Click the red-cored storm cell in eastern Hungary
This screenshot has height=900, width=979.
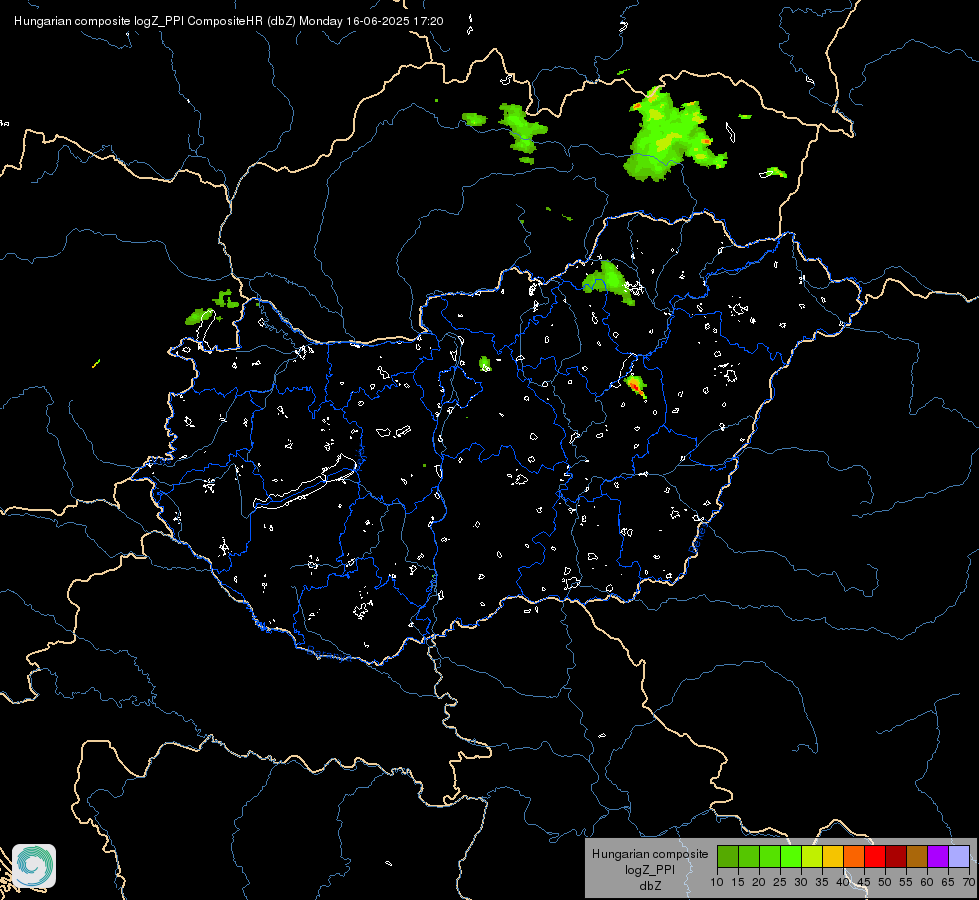[636, 387]
